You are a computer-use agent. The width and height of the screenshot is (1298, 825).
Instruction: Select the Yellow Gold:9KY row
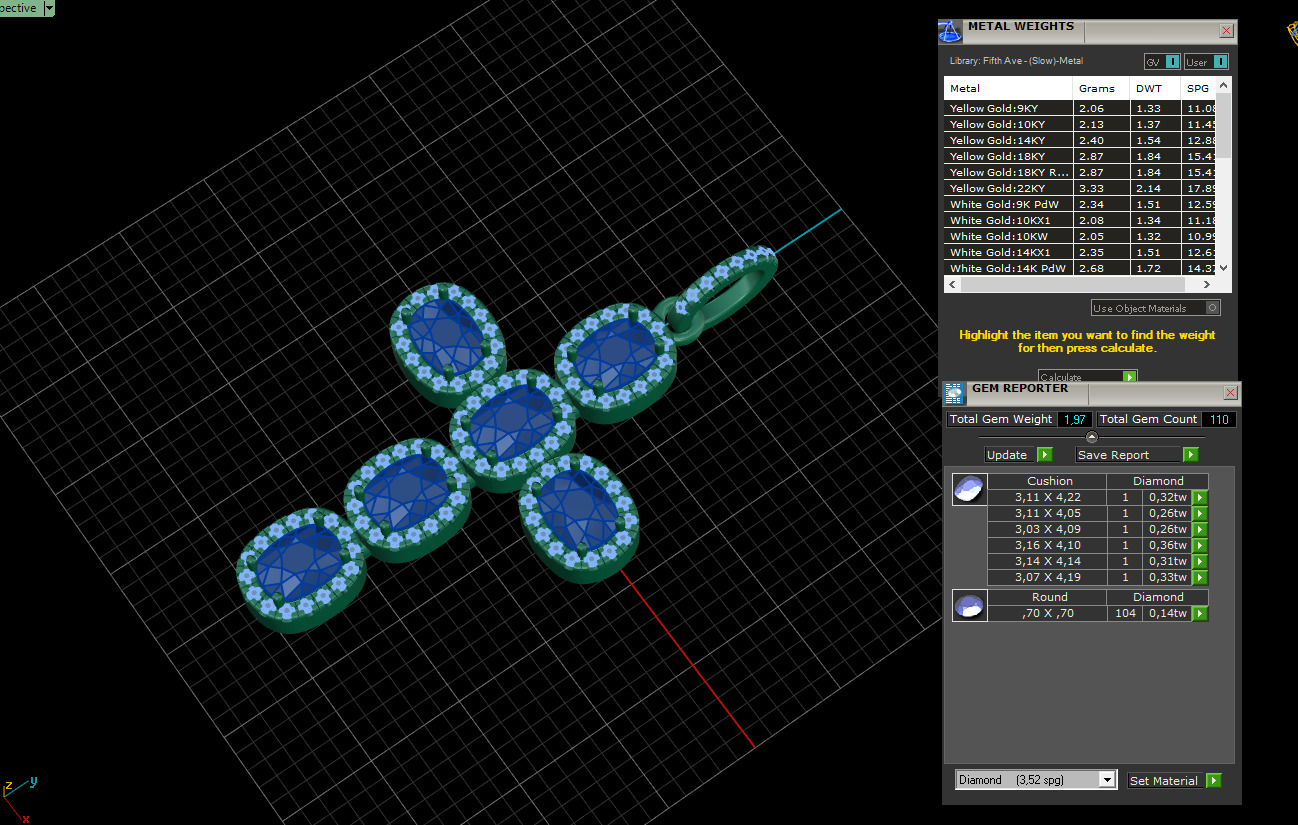click(x=1081, y=108)
